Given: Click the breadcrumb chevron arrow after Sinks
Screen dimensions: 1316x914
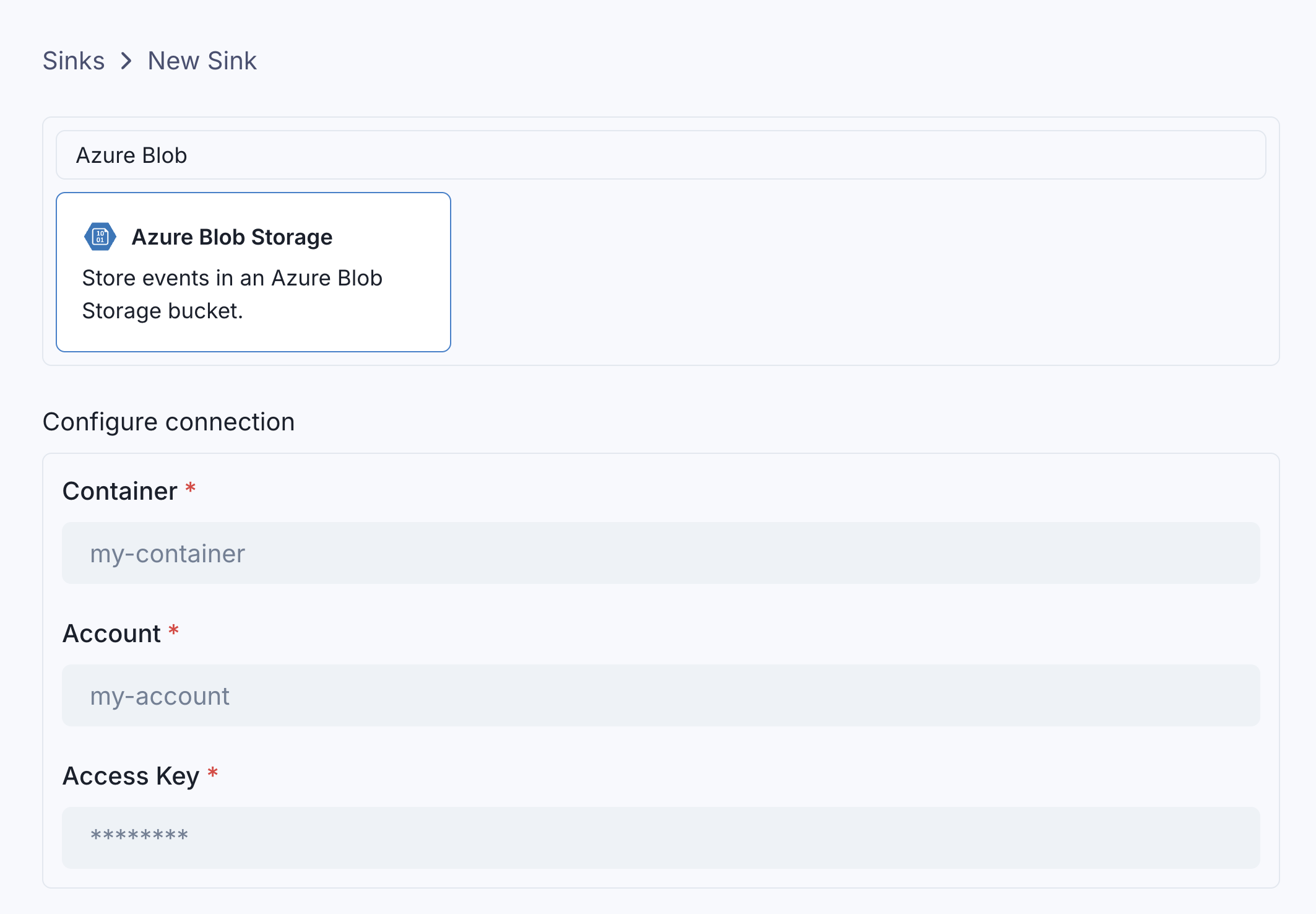Looking at the screenshot, I should click(x=126, y=61).
